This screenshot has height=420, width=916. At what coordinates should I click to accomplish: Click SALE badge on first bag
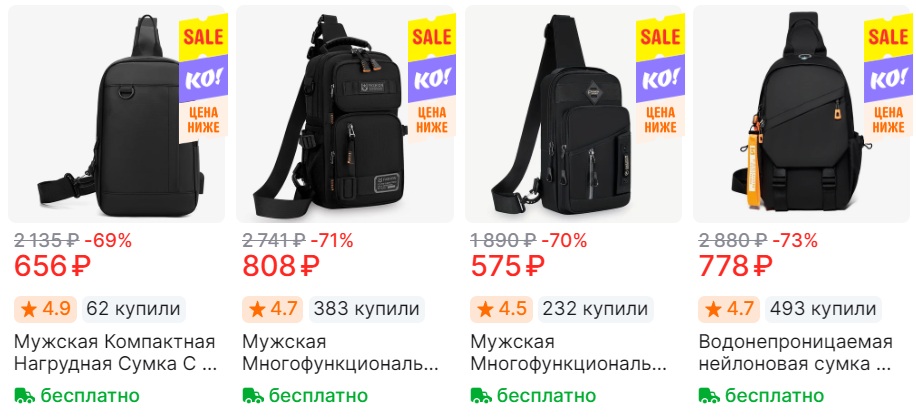pyautogui.click(x=203, y=38)
